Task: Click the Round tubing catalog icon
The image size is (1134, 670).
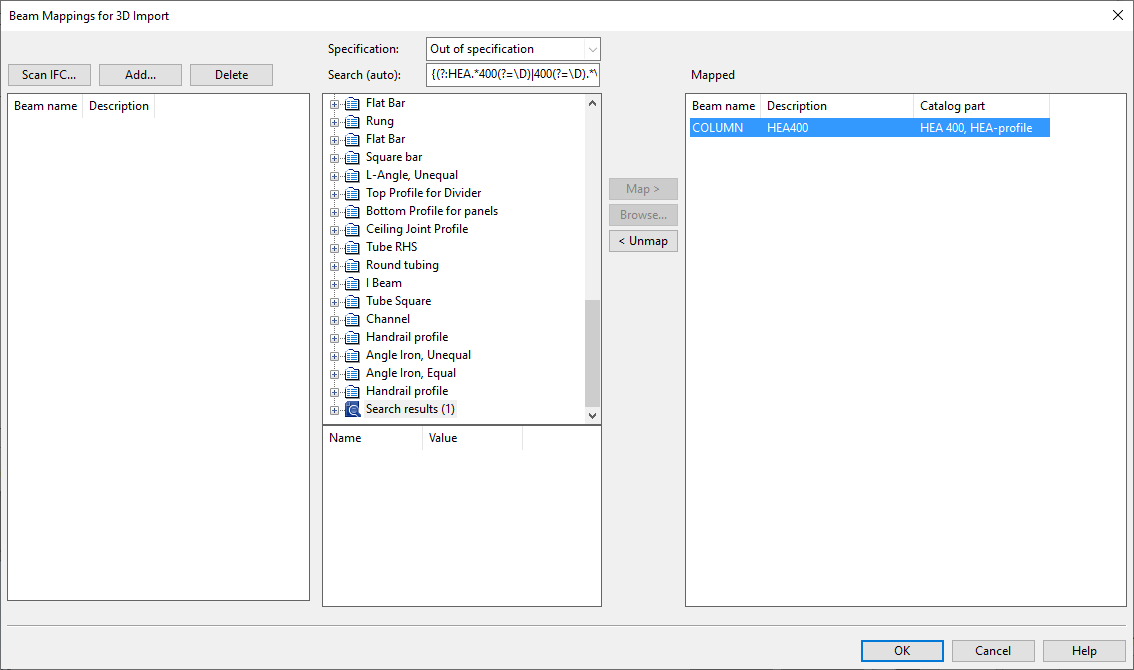Action: pos(352,265)
